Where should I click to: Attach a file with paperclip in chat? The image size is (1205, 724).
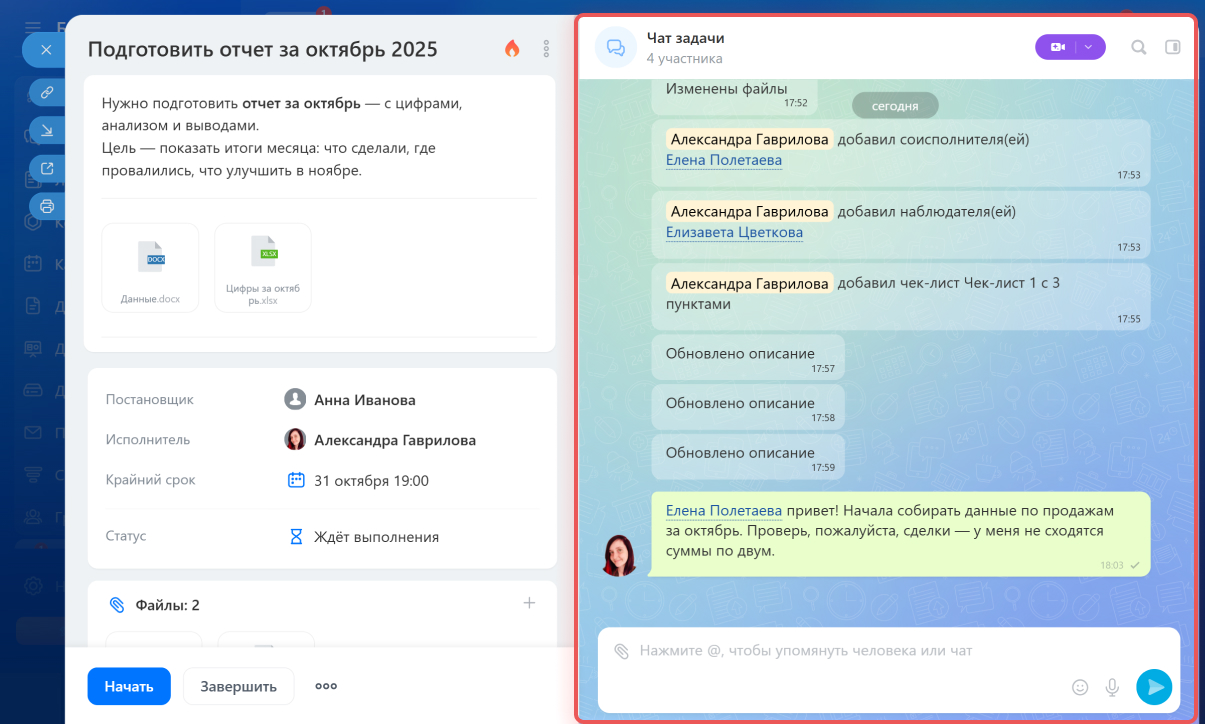point(621,651)
